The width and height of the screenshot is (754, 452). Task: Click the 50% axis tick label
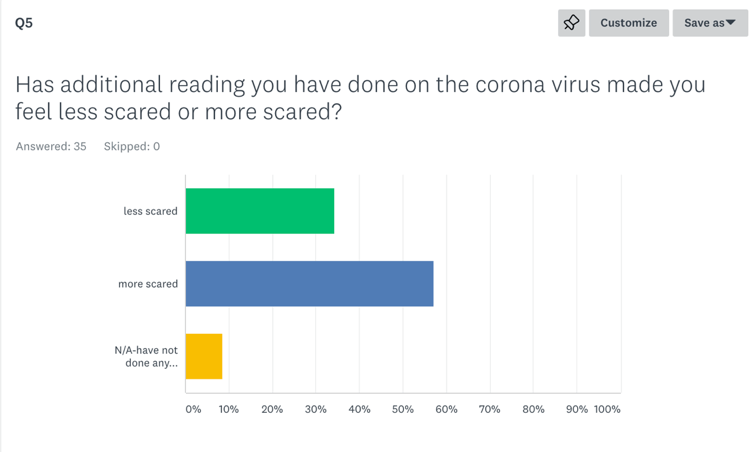click(403, 409)
